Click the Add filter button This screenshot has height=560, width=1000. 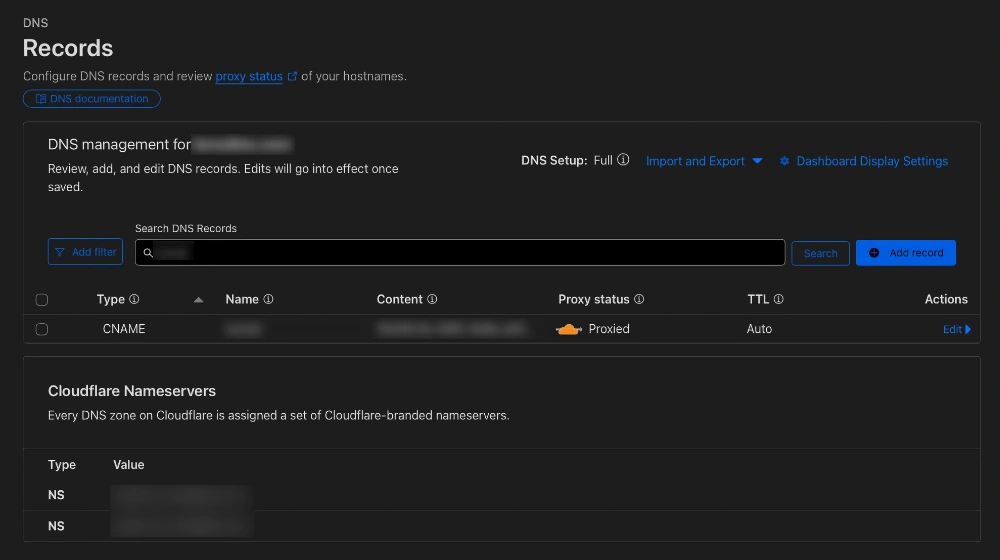click(85, 252)
